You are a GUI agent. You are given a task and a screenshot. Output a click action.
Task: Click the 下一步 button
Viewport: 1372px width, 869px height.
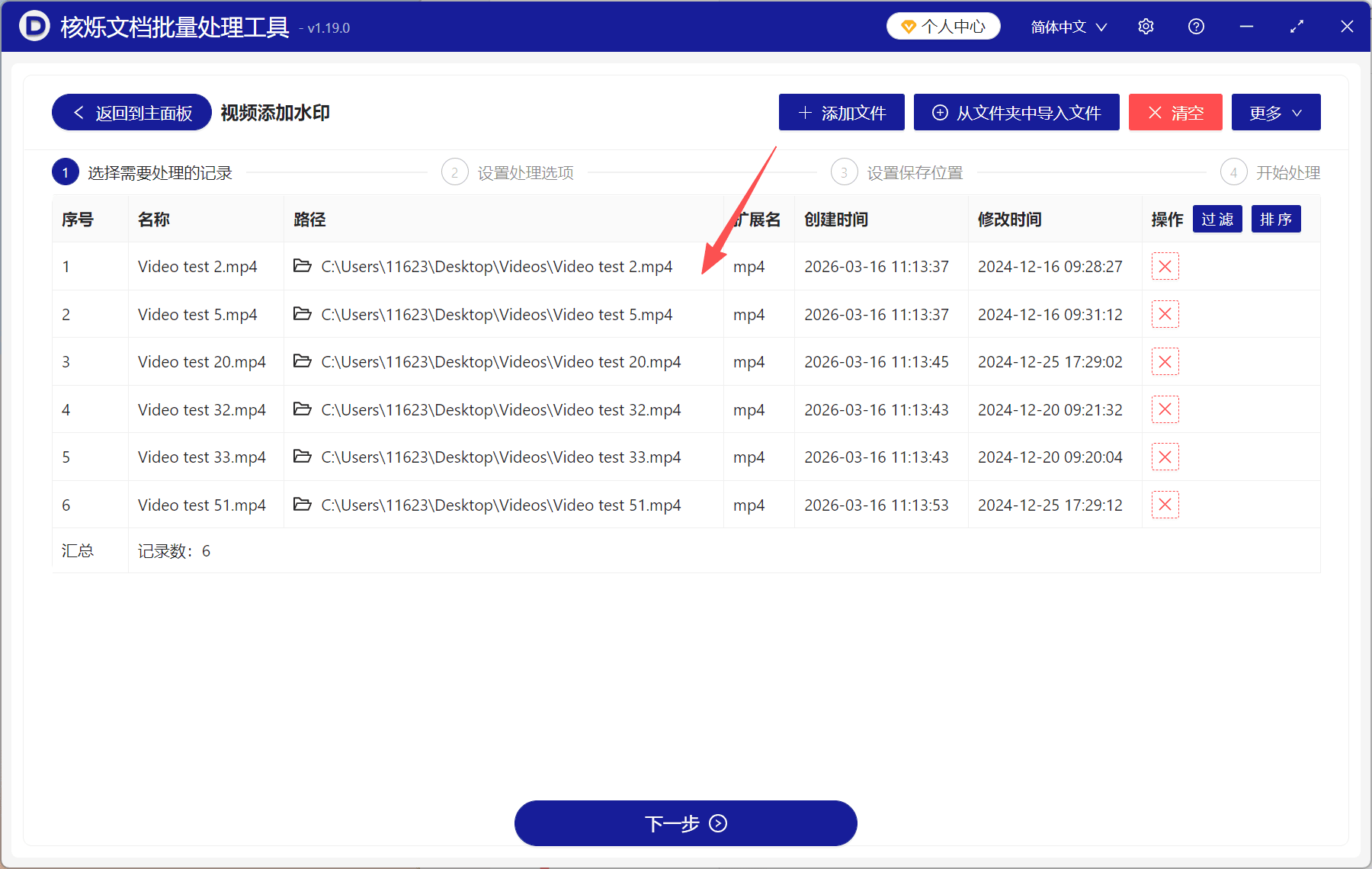[x=685, y=823]
